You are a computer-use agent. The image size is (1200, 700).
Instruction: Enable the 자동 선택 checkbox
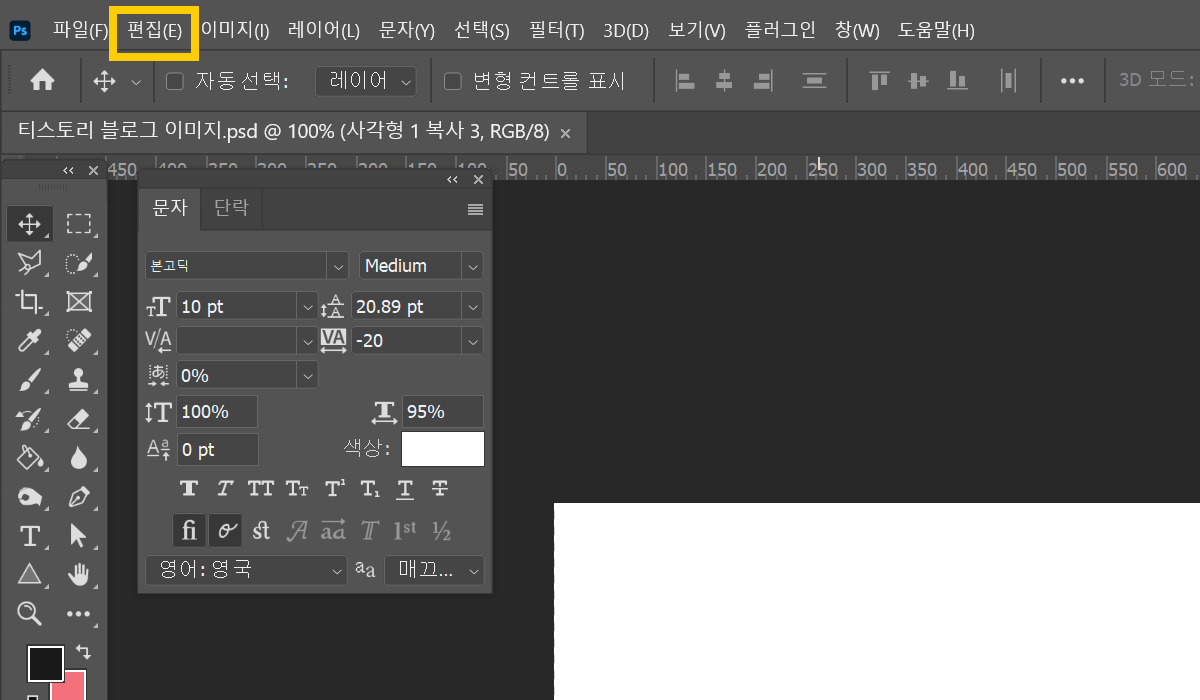(174, 81)
